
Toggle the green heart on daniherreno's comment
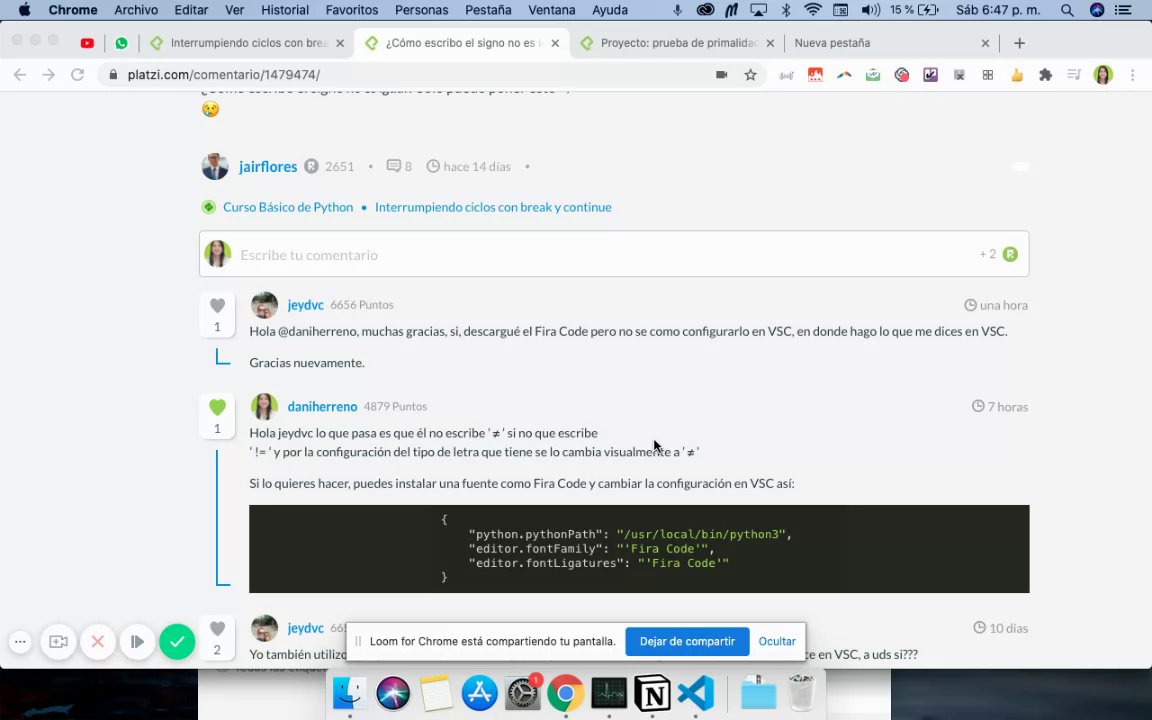coord(217,407)
